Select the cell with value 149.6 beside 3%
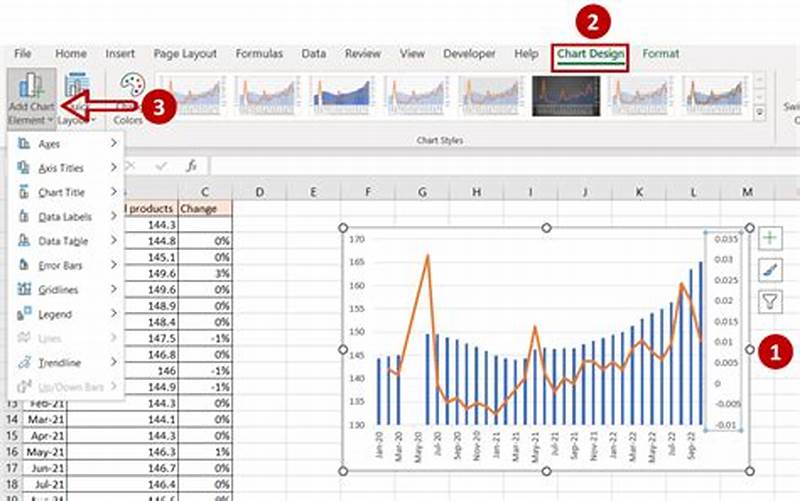Screen dimensions: 800x501 click(x=152, y=273)
